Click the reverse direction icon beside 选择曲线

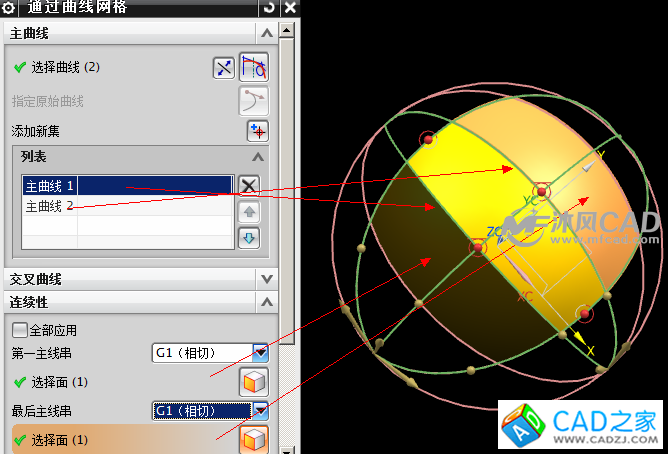[x=224, y=68]
